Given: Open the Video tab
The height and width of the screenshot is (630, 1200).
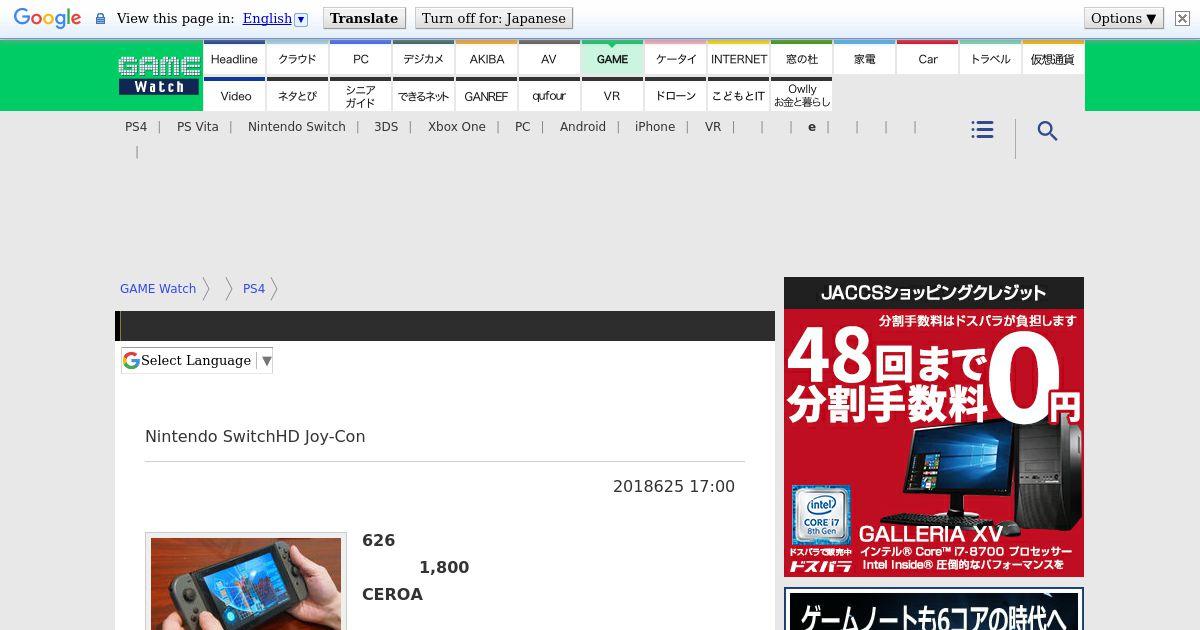Looking at the screenshot, I should click(234, 95).
